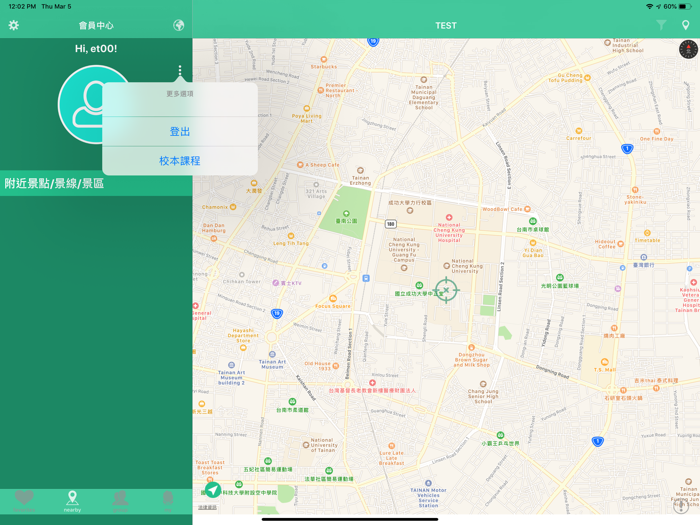
Task: Tap the info icon at map bottom right
Action: click(x=681, y=507)
